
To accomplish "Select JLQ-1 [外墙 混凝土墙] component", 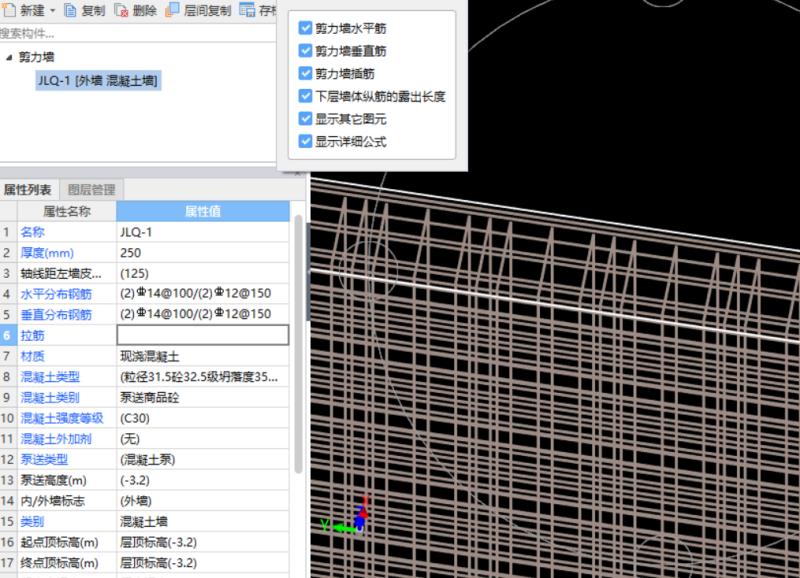I will [x=98, y=81].
